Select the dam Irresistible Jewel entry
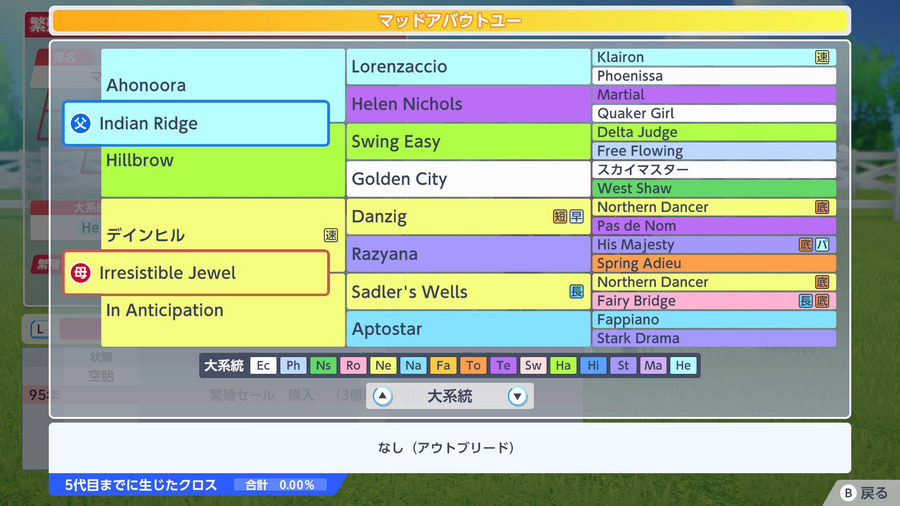Screen dimensions: 900x506 coord(196,273)
